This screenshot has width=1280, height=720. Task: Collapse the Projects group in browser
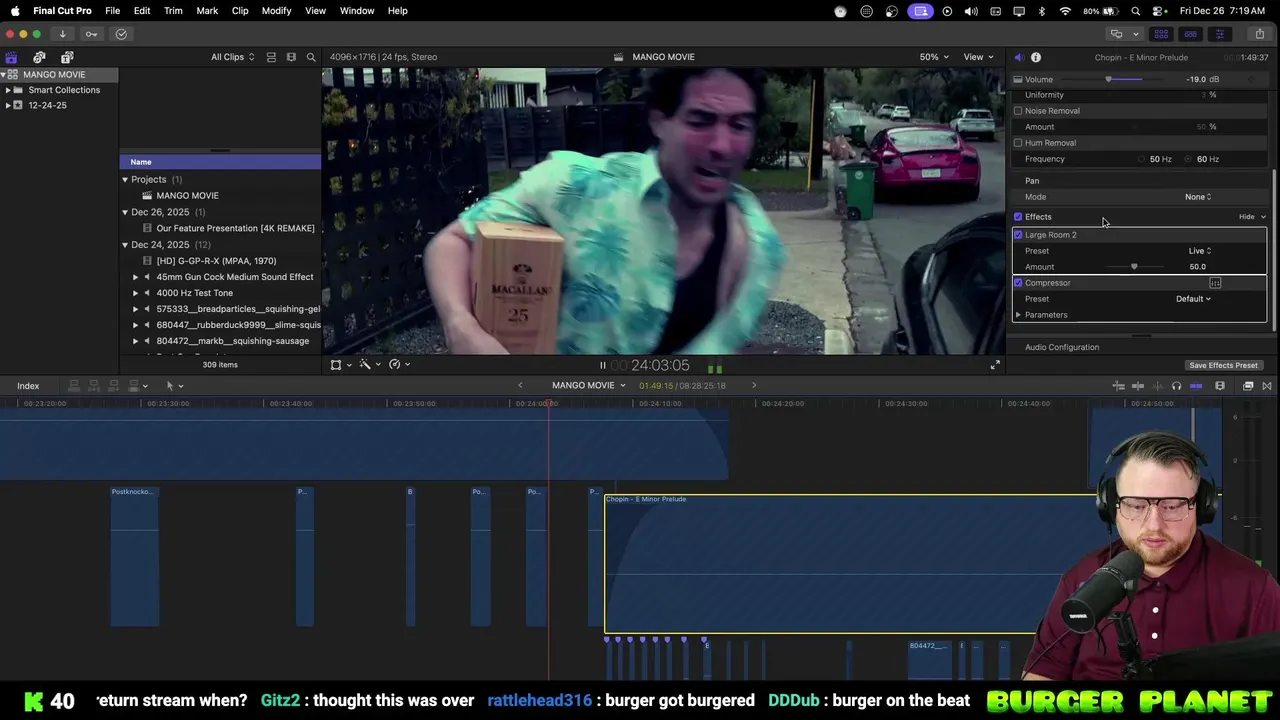click(x=125, y=180)
